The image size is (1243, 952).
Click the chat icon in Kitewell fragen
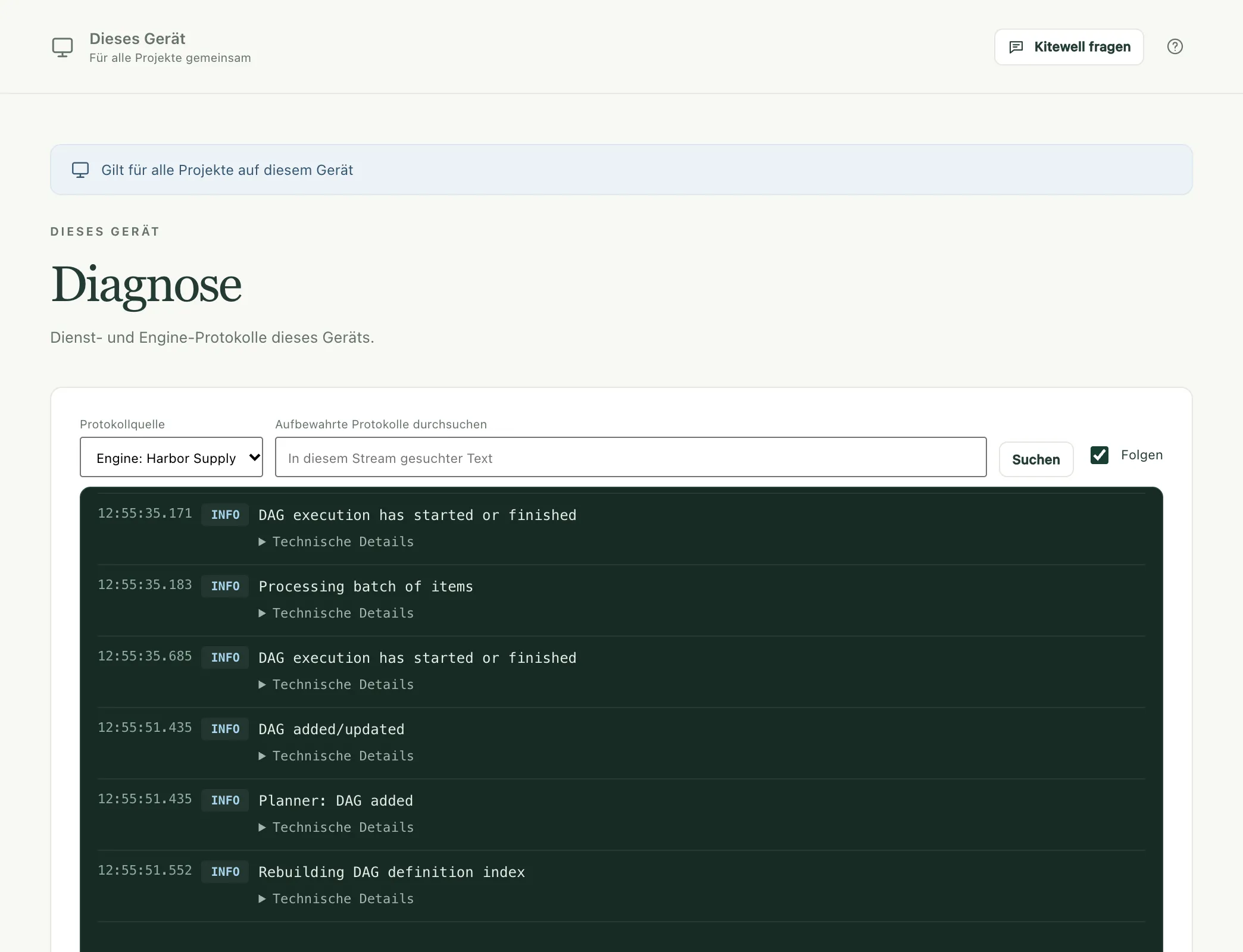coord(1016,47)
